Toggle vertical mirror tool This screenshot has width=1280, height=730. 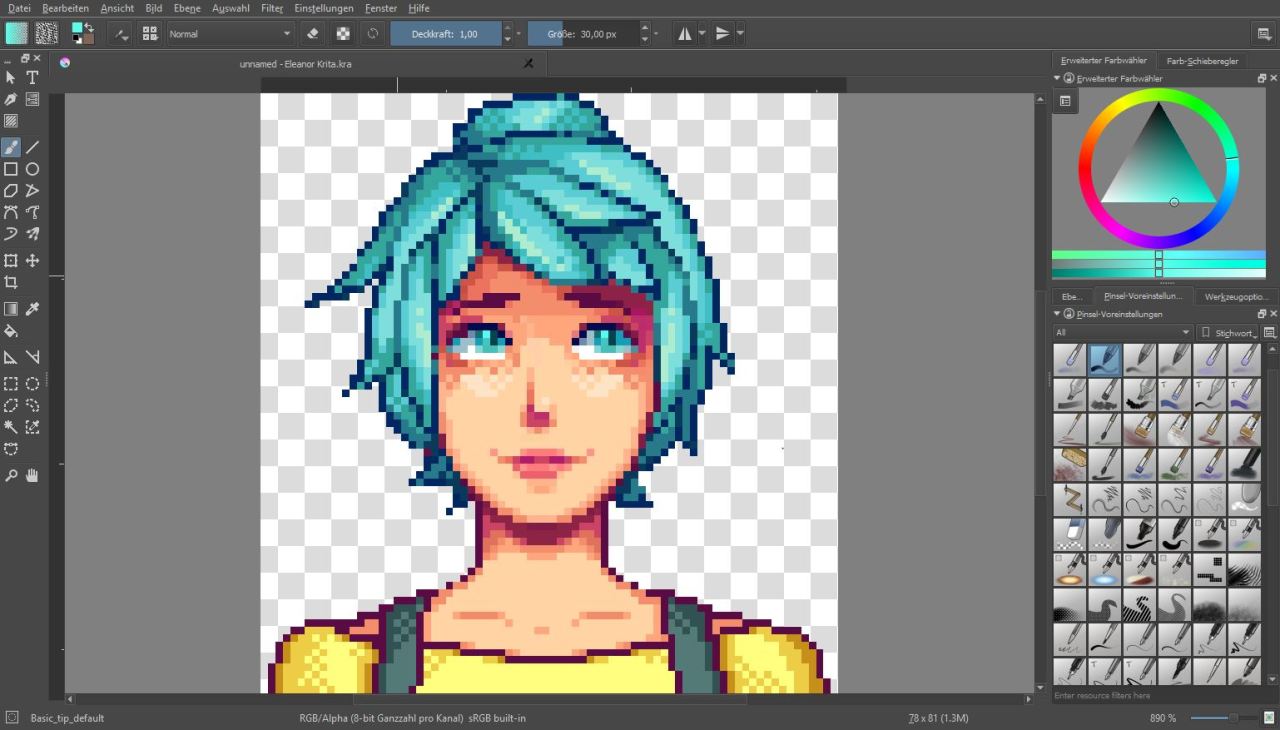pyautogui.click(x=723, y=33)
